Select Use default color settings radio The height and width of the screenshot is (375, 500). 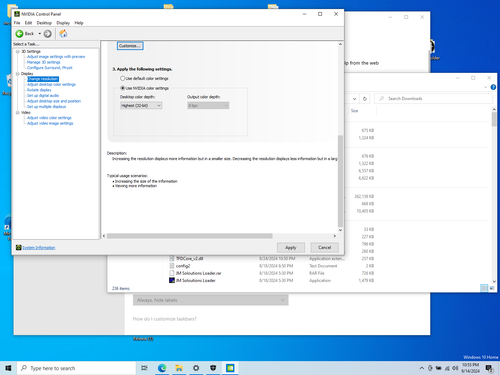pyautogui.click(x=122, y=78)
